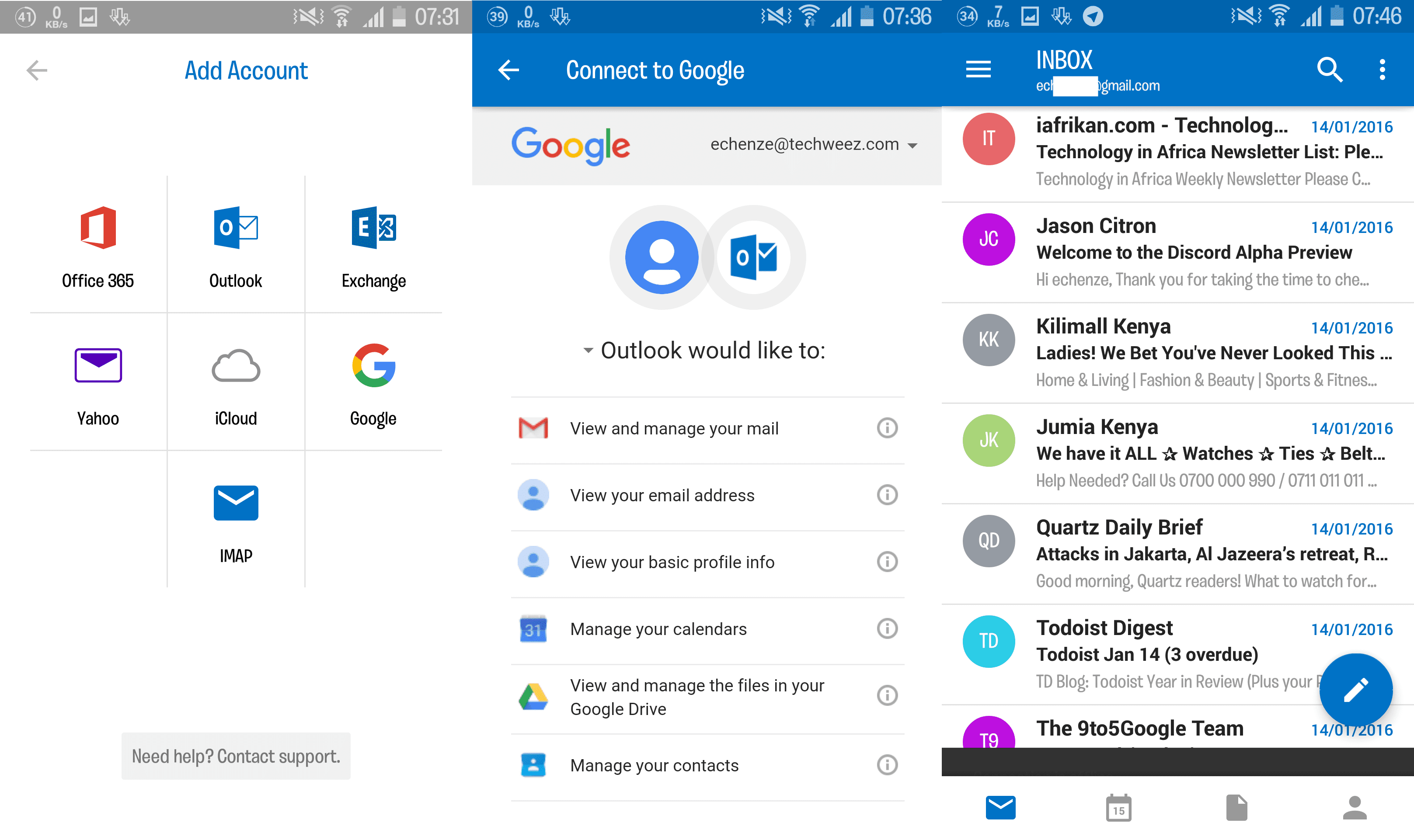Screen dimensions: 1414x840
Task: Open the Jumia Kenya email
Action: 1177,453
